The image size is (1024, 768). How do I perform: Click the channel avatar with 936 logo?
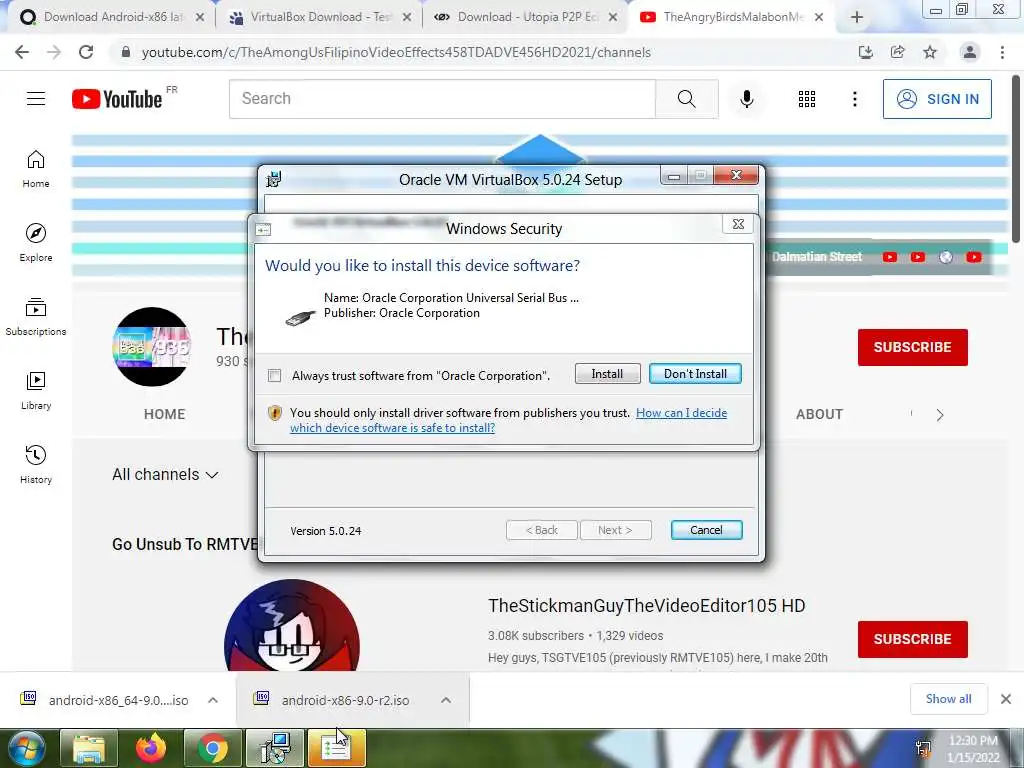152,347
